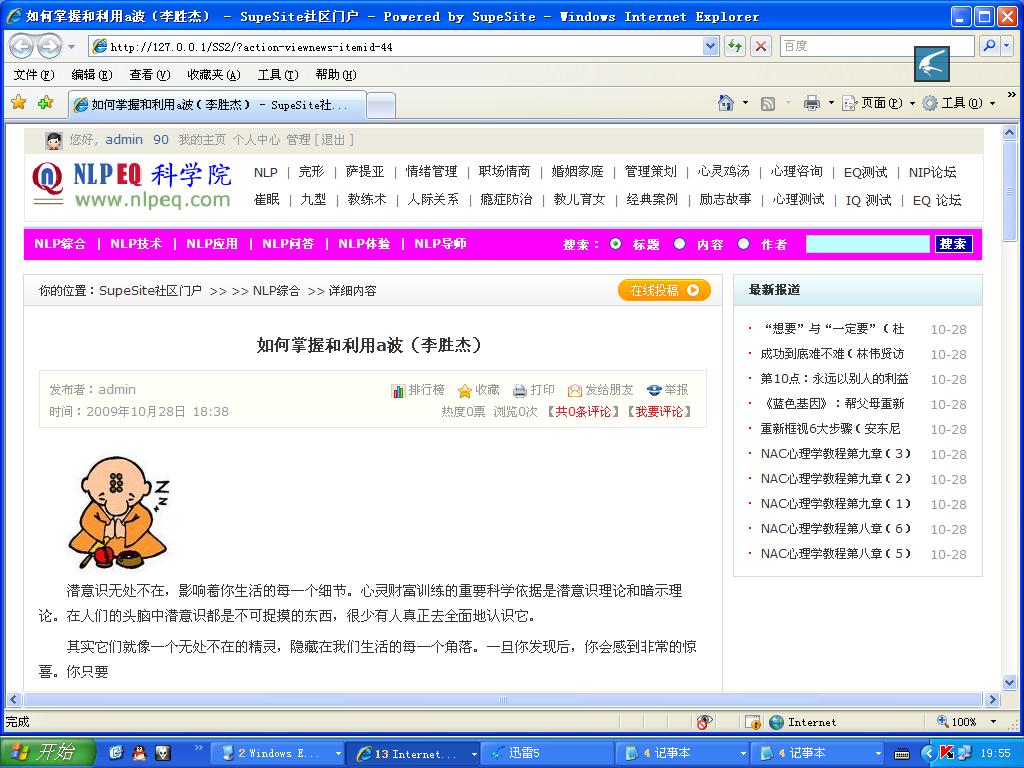Click the privacy report status bar icon
Image resolution: width=1024 pixels, height=768 pixels.
tap(703, 722)
